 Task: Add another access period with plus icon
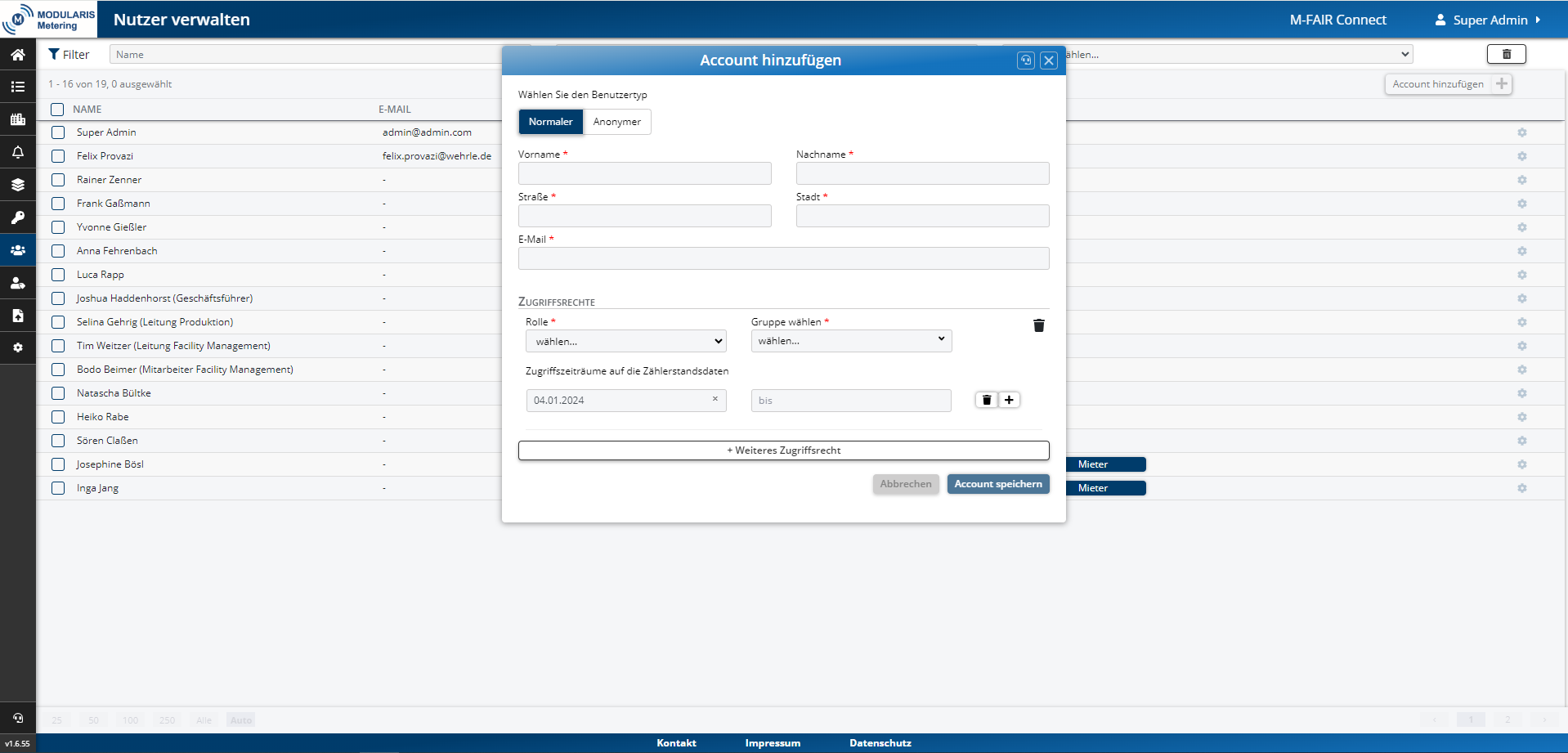[1009, 400]
